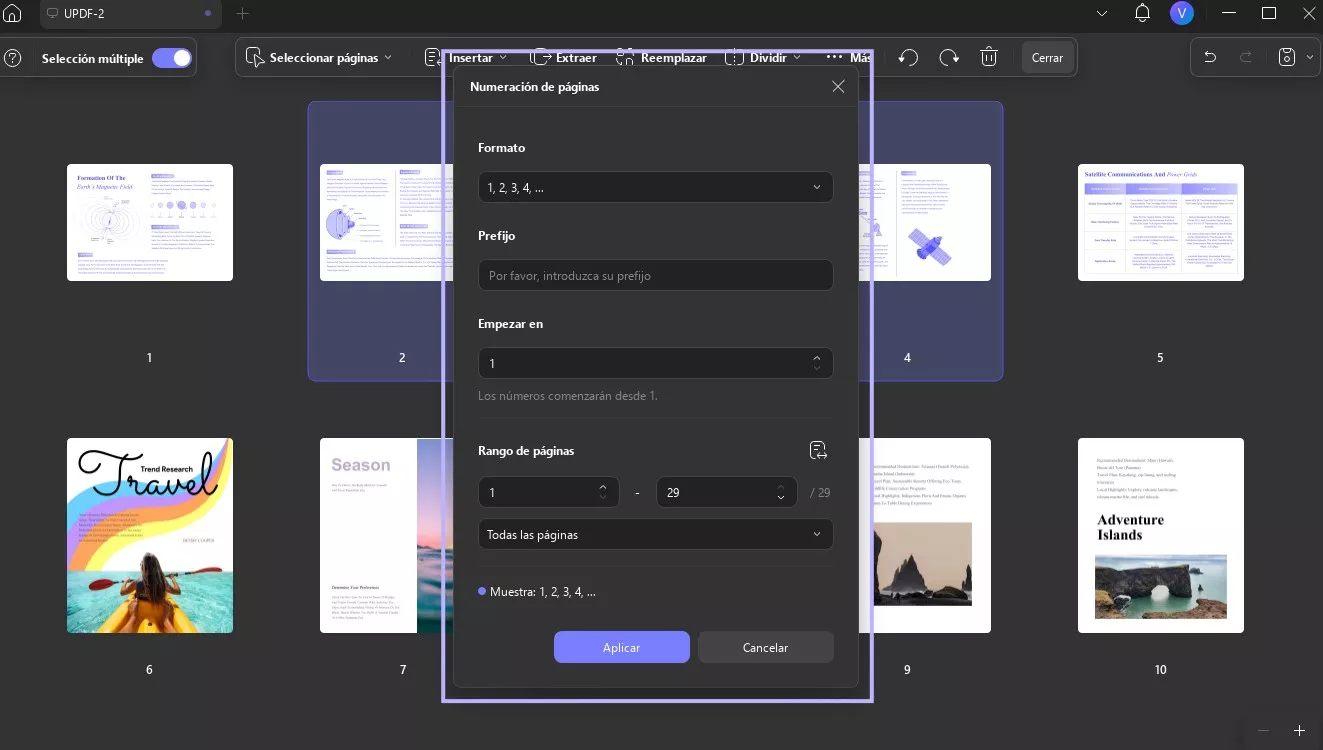Viewport: 1323px width, 750px height.
Task: Select the page 10 Adventure Islands thumbnail
Action: [1161, 535]
